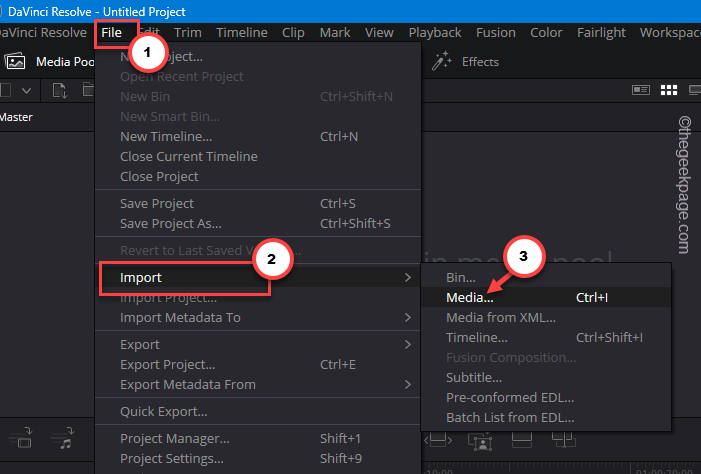
Task: Open the File menu
Action: pos(111,33)
